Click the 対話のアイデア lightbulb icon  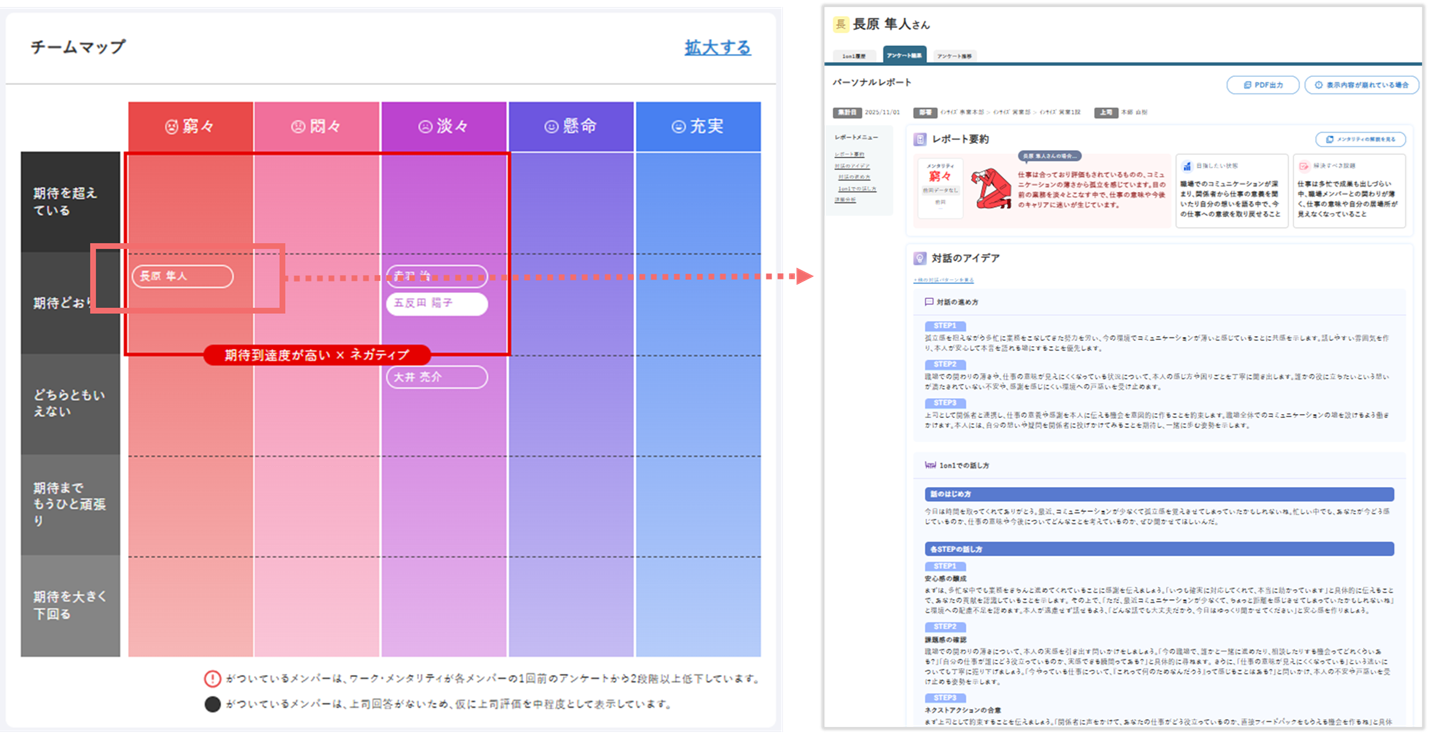919,258
